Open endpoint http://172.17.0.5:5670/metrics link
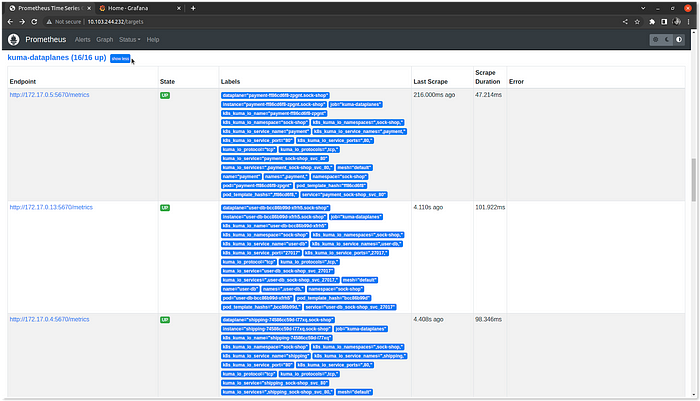 (49, 94)
